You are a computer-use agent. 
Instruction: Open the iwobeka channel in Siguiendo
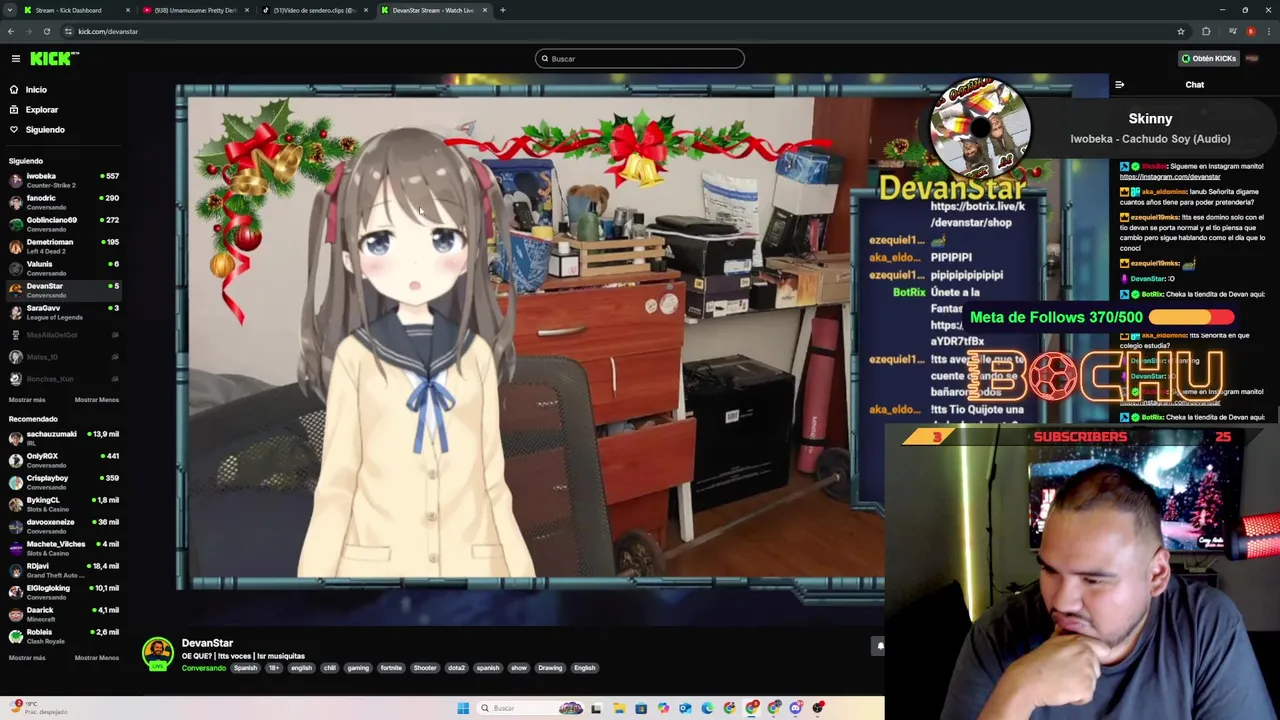pyautogui.click(x=62, y=180)
